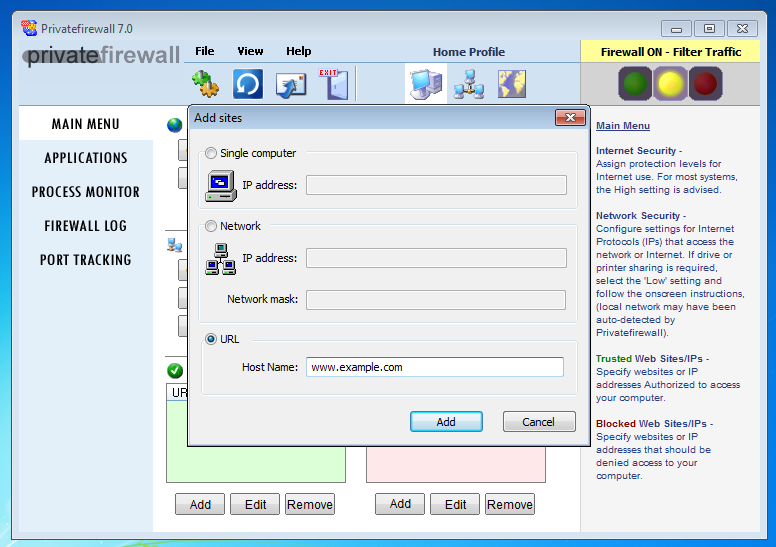Click Add in the Add sites dialog
Screen dimensions: 776x547
pyautogui.click(x=446, y=422)
